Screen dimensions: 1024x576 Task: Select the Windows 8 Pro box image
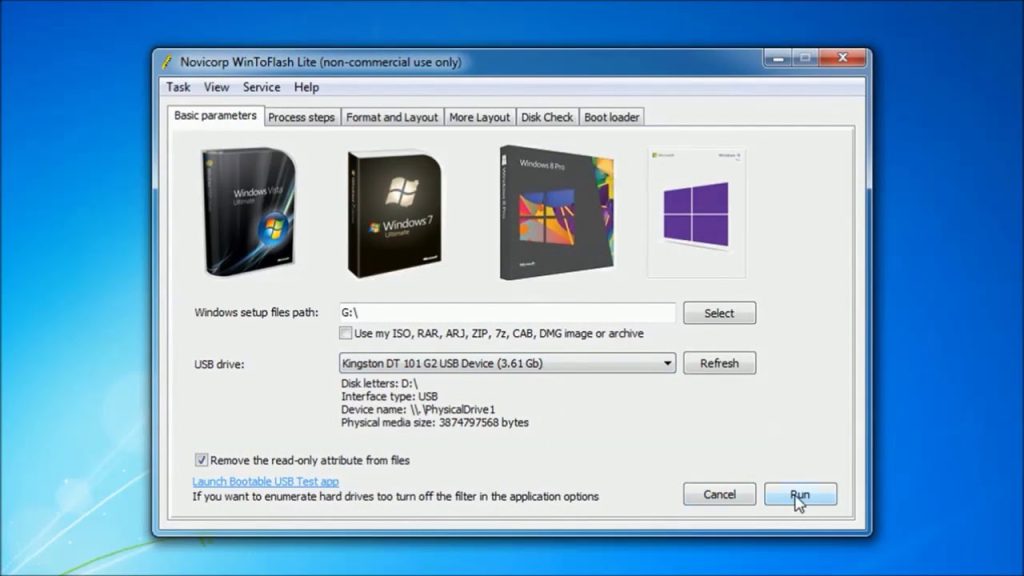tap(555, 211)
